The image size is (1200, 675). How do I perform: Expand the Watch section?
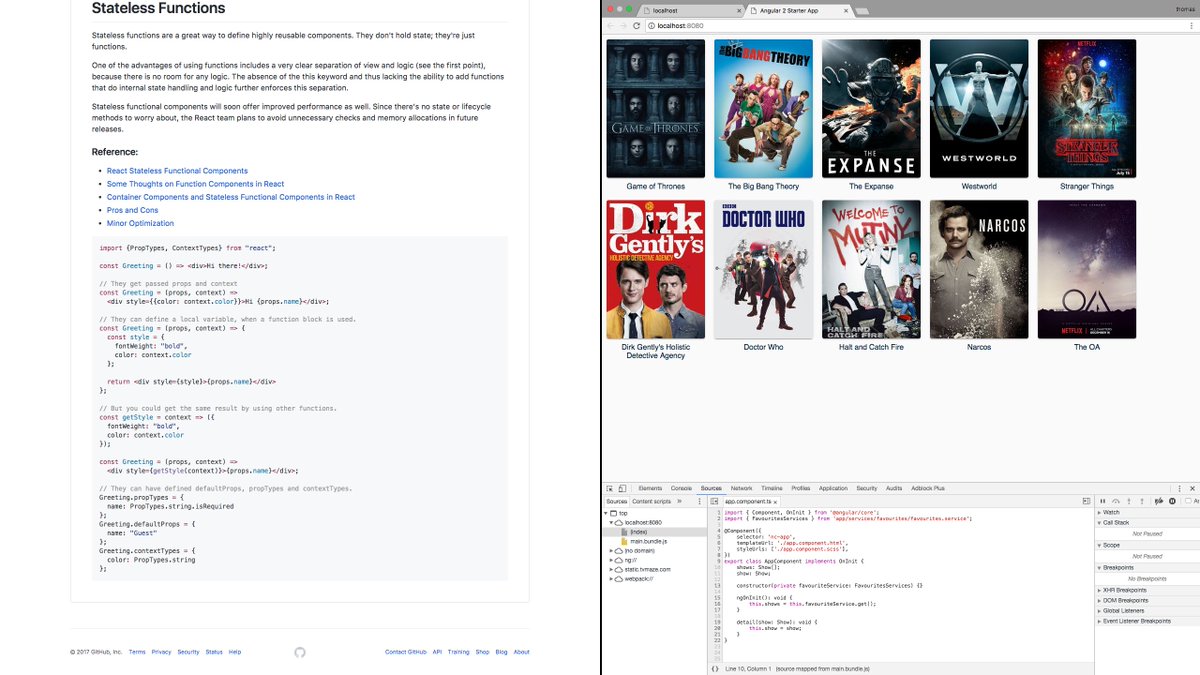(x=1147, y=512)
